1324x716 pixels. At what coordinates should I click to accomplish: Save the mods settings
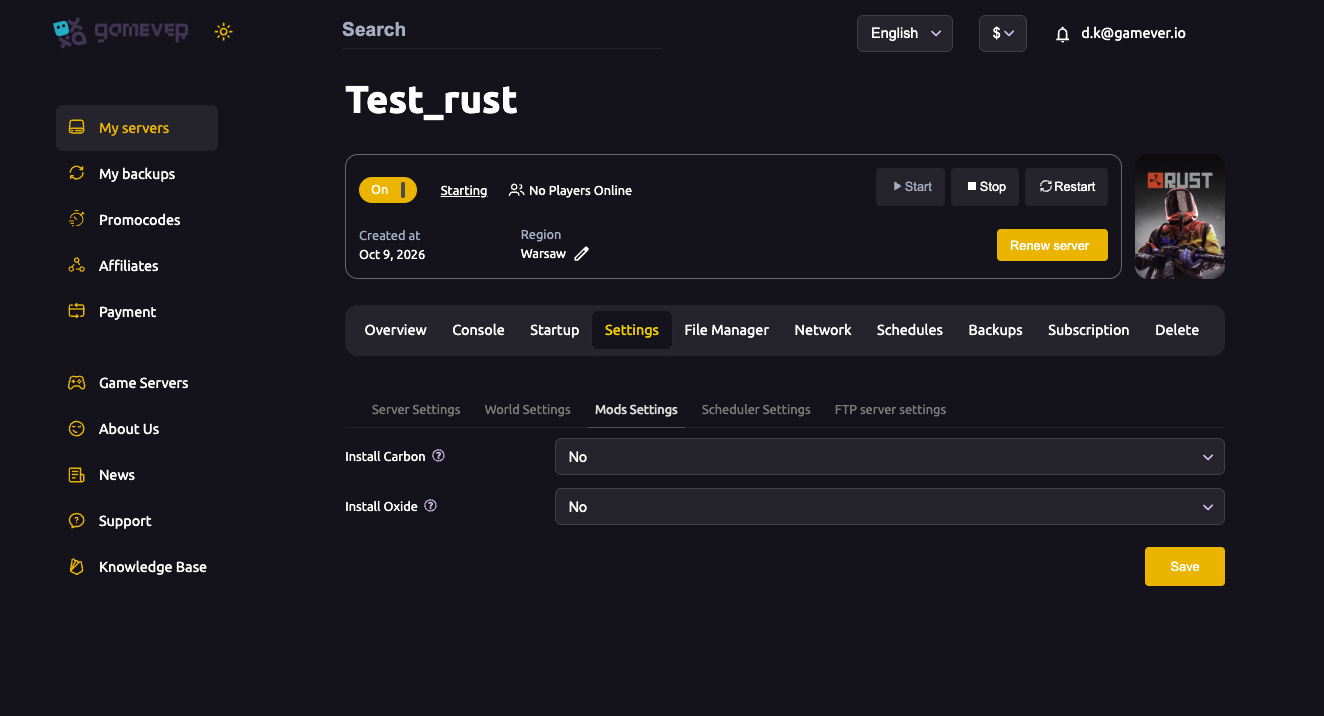click(1185, 566)
